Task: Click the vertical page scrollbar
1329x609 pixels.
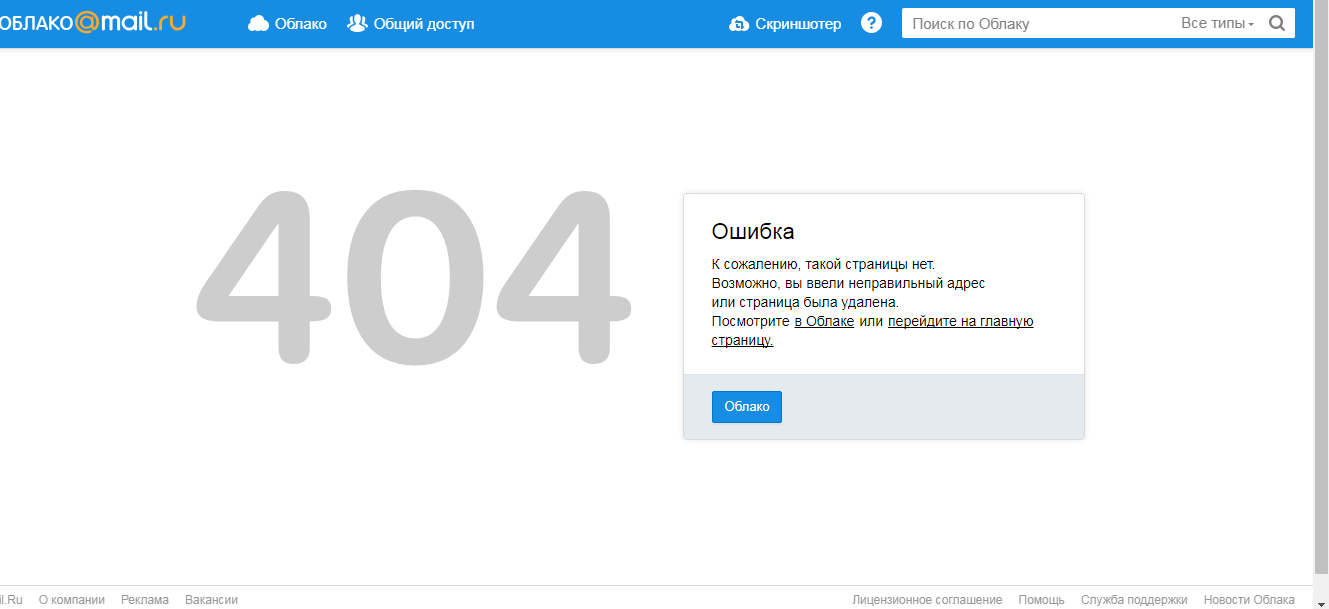Action: pyautogui.click(x=1321, y=300)
